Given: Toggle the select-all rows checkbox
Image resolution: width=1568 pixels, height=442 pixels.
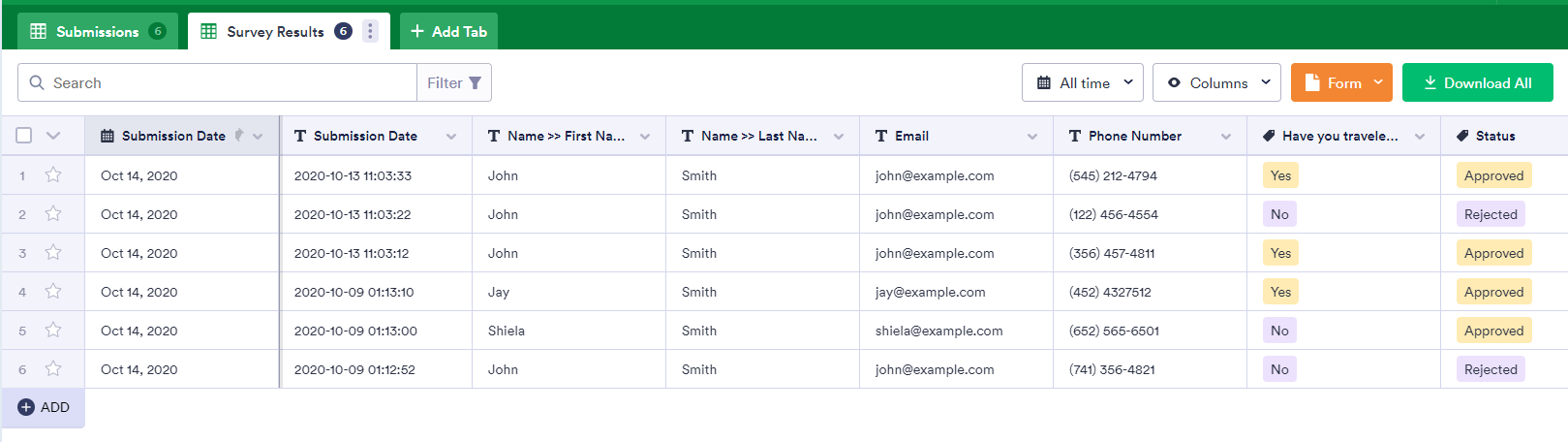Looking at the screenshot, I should (x=24, y=136).
